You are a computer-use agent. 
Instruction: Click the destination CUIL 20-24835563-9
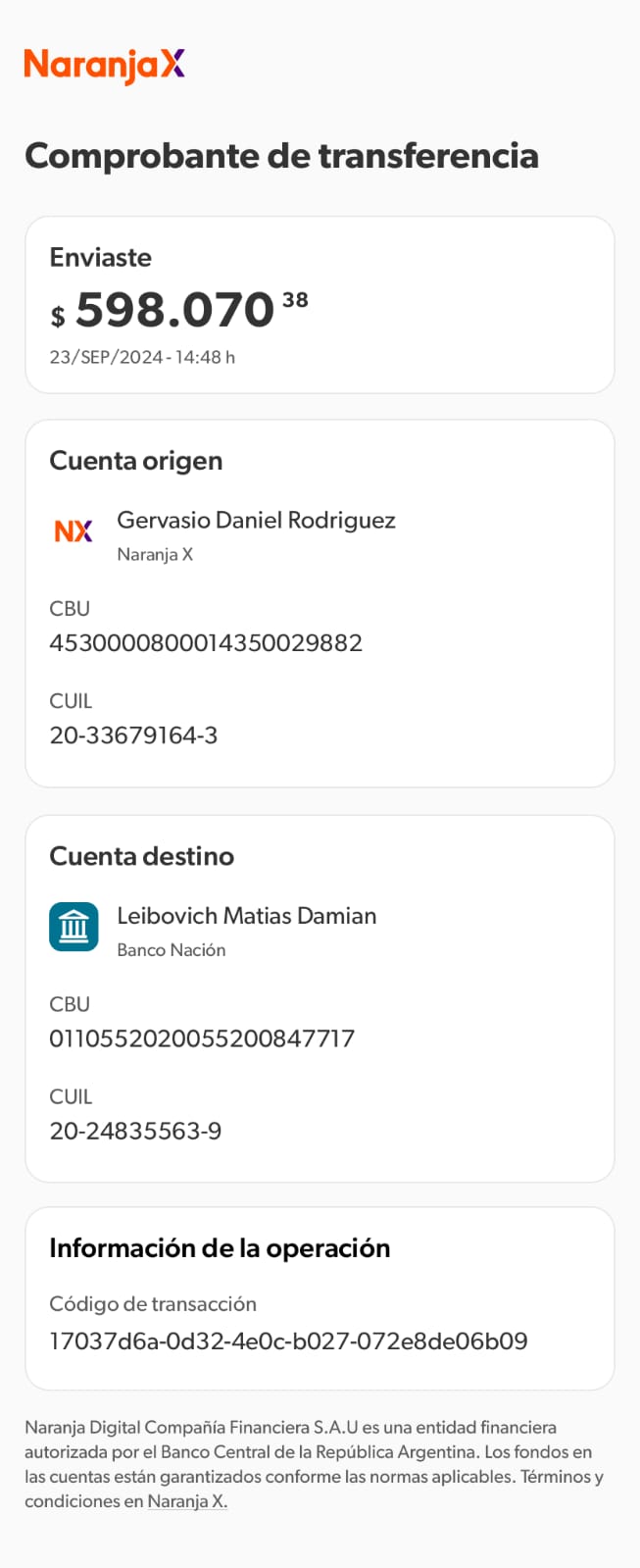pyautogui.click(x=135, y=1131)
